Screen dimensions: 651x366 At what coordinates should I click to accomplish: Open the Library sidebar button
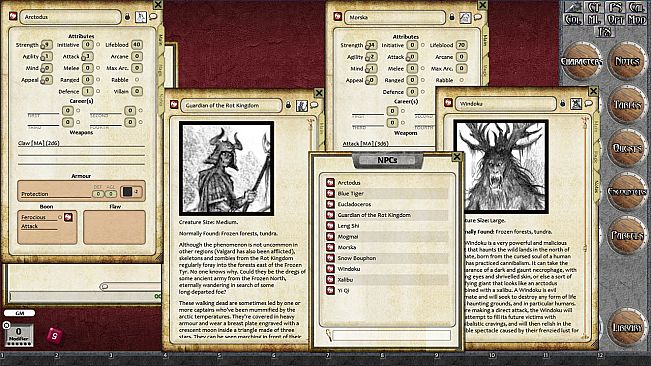(x=627, y=328)
